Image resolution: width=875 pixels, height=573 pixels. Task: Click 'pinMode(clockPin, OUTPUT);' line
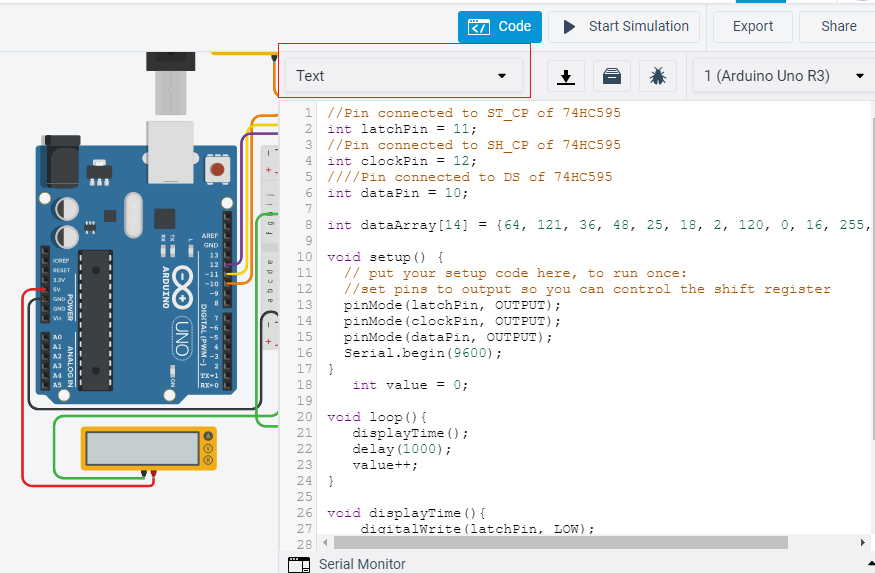[x=452, y=321]
